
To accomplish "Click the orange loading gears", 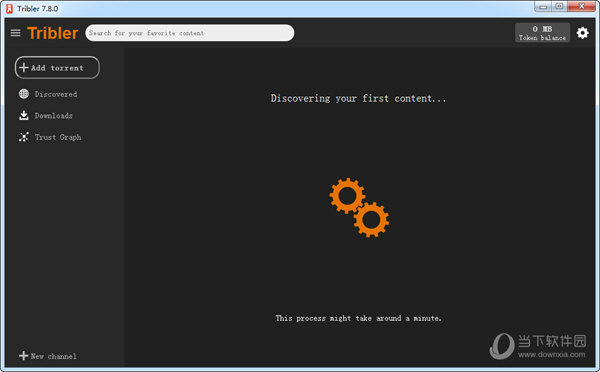I will point(359,207).
